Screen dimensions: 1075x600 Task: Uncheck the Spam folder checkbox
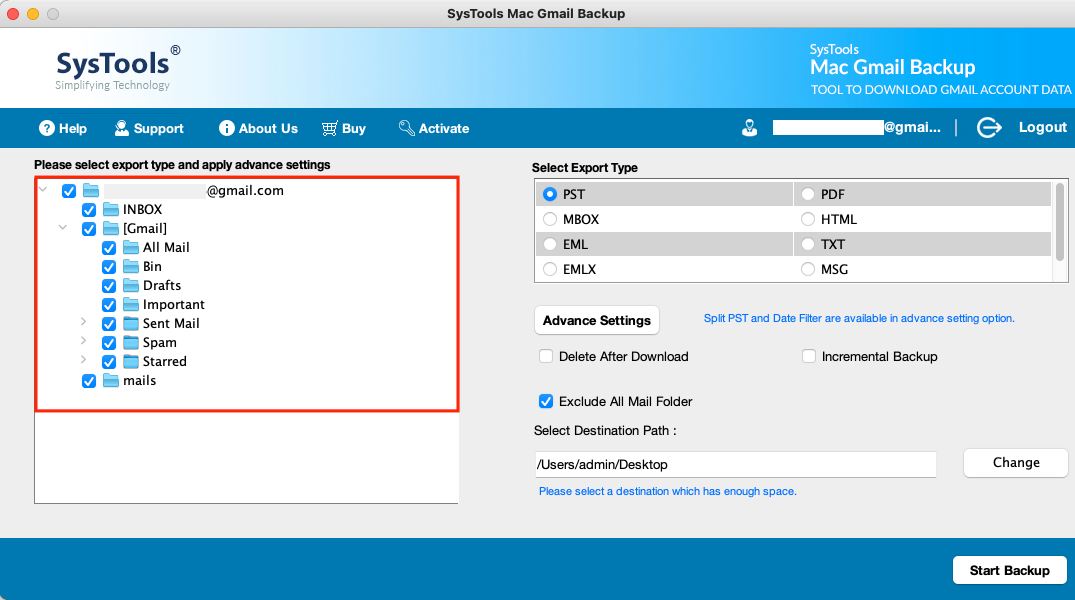[109, 342]
